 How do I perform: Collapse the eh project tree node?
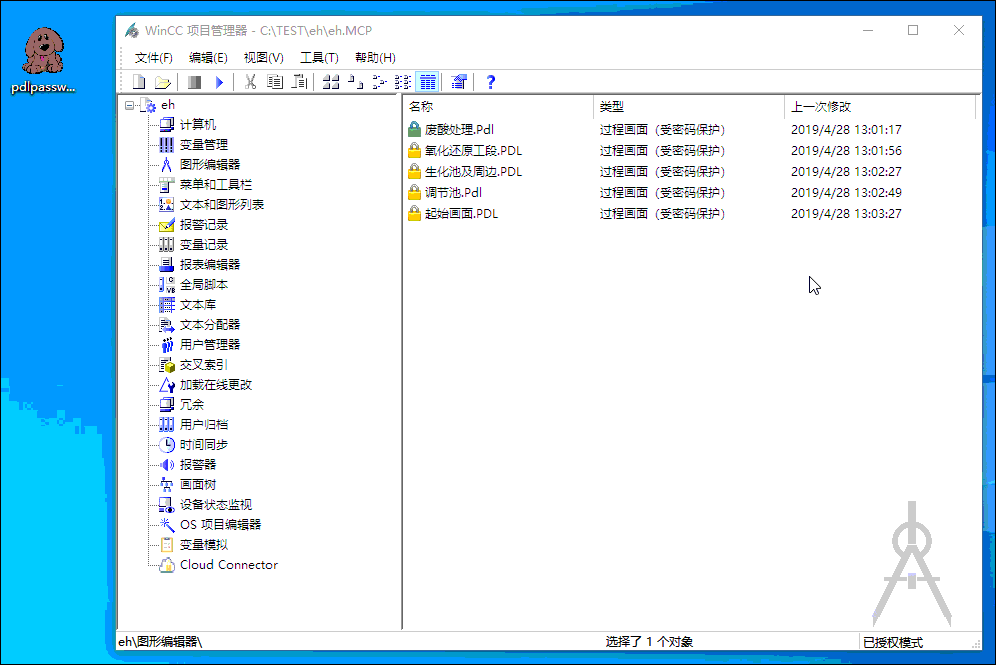[x=129, y=105]
